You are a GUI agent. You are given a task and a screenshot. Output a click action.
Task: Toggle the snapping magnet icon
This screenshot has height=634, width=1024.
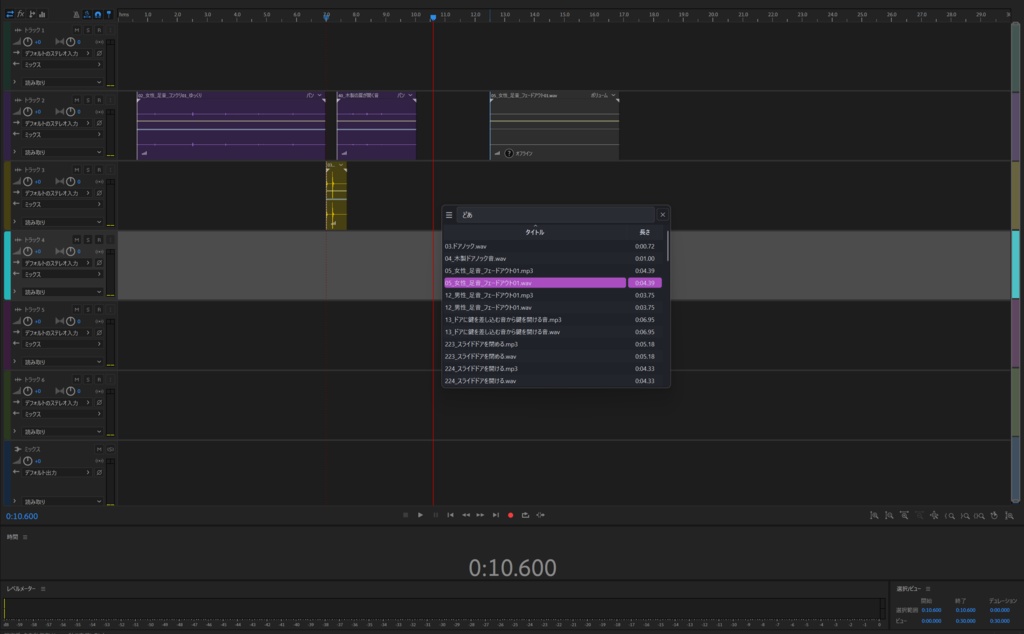click(98, 14)
